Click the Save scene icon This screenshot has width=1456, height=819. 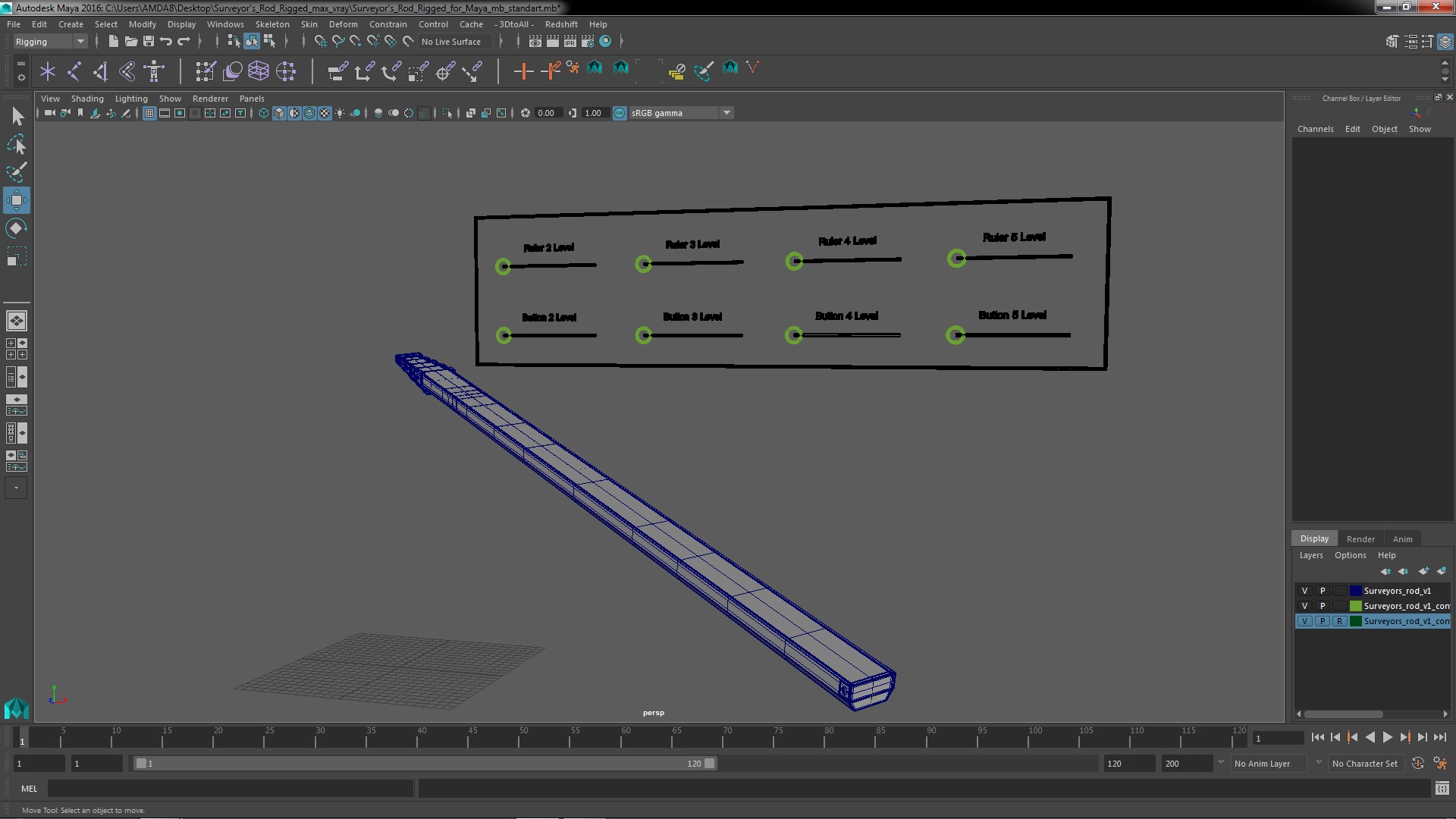pos(149,41)
